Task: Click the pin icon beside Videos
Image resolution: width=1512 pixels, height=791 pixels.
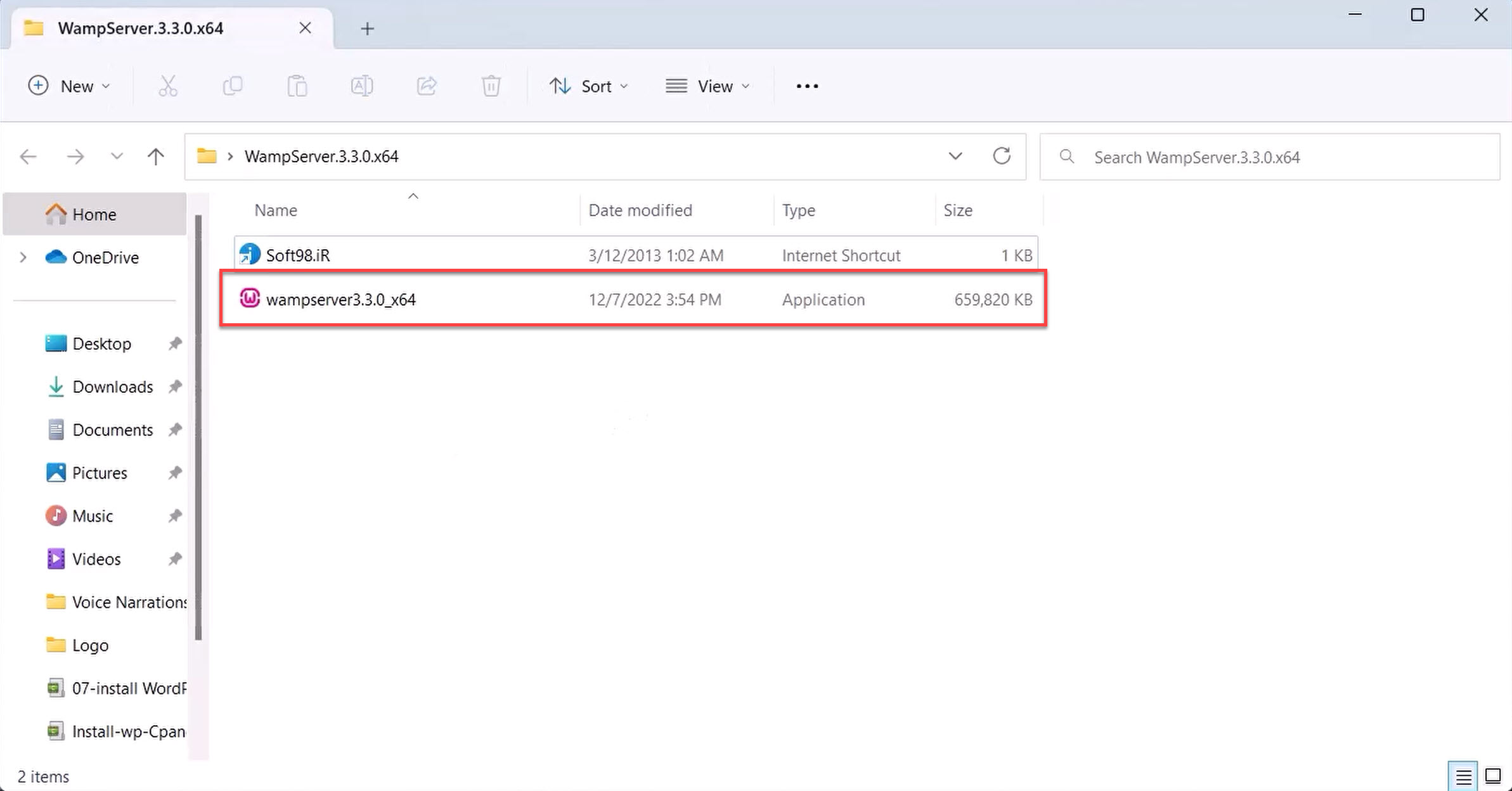Action: (x=175, y=559)
